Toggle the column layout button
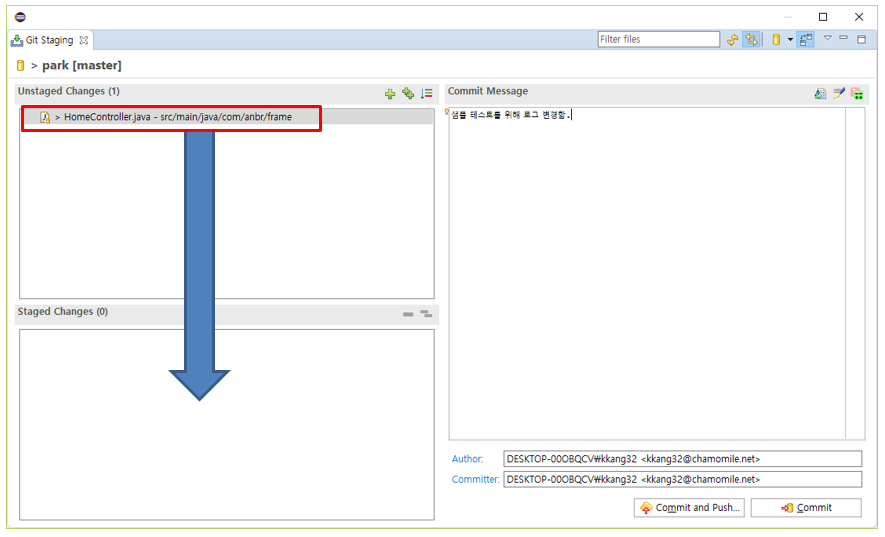The width and height of the screenshot is (885, 537). [806, 40]
